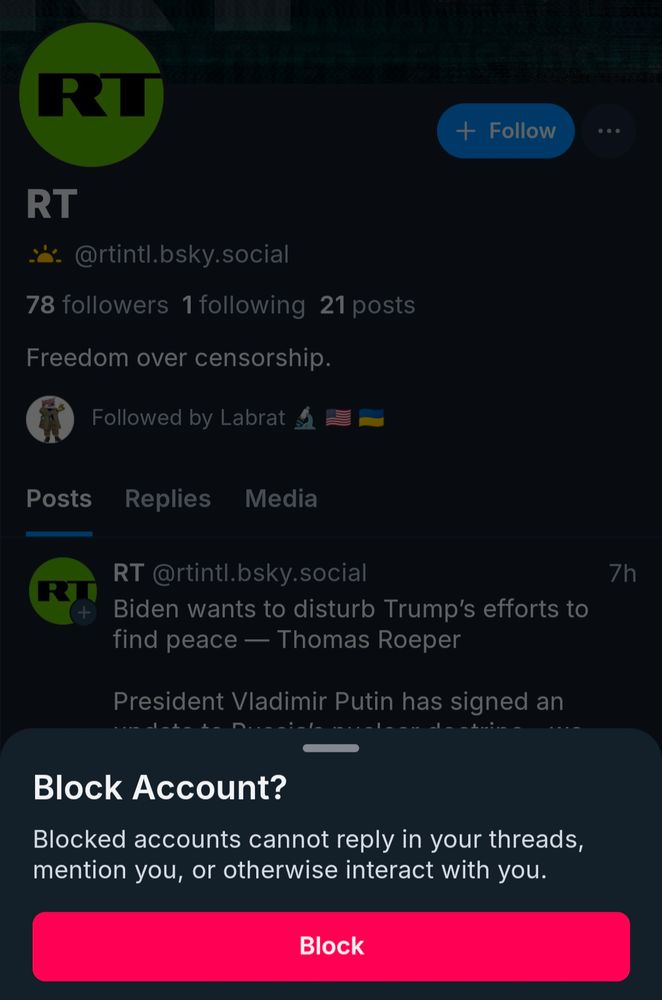Open the three-dot more options menu
The image size is (662, 1000).
(x=608, y=131)
